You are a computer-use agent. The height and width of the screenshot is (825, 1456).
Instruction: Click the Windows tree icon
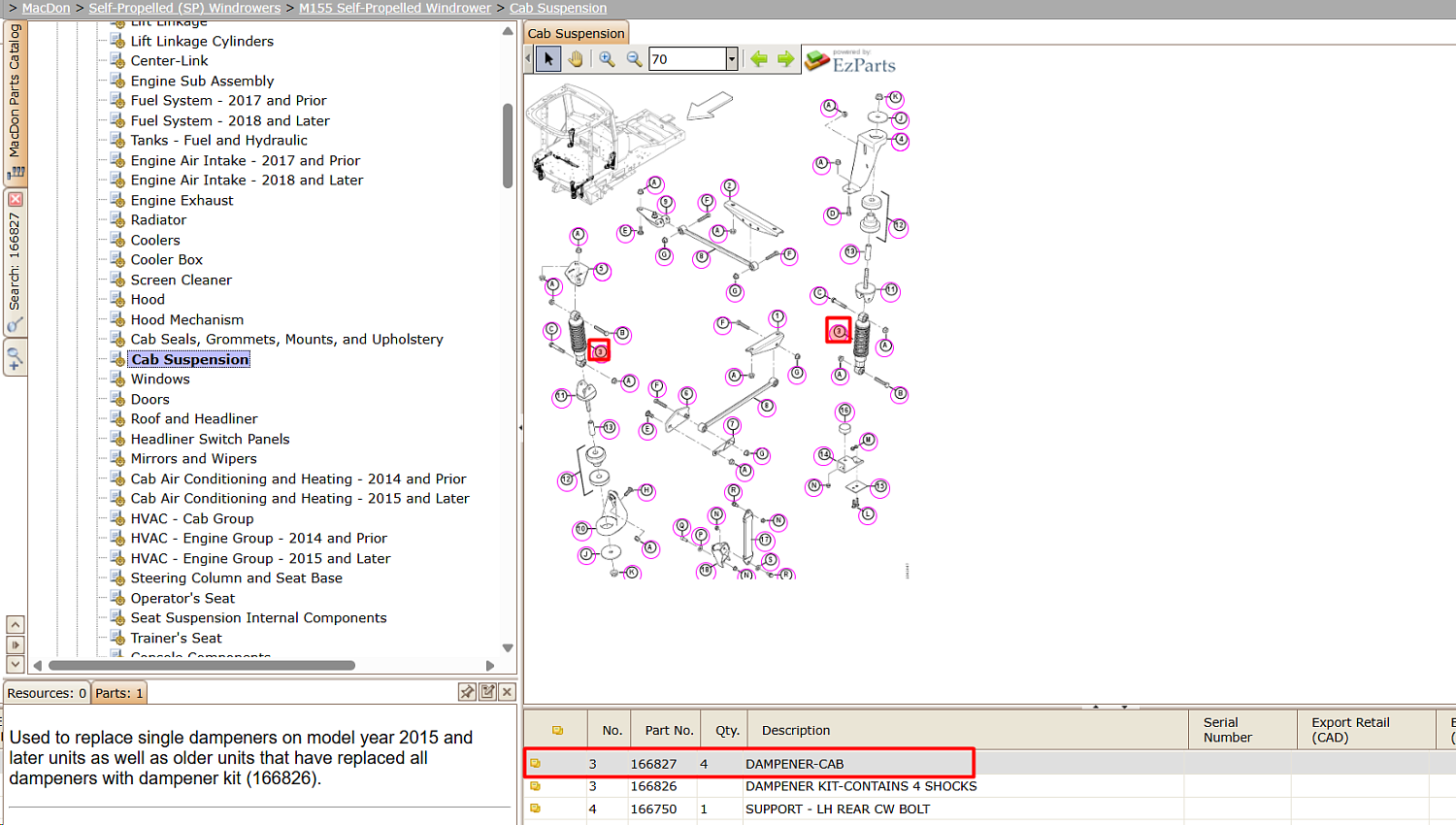tap(117, 379)
